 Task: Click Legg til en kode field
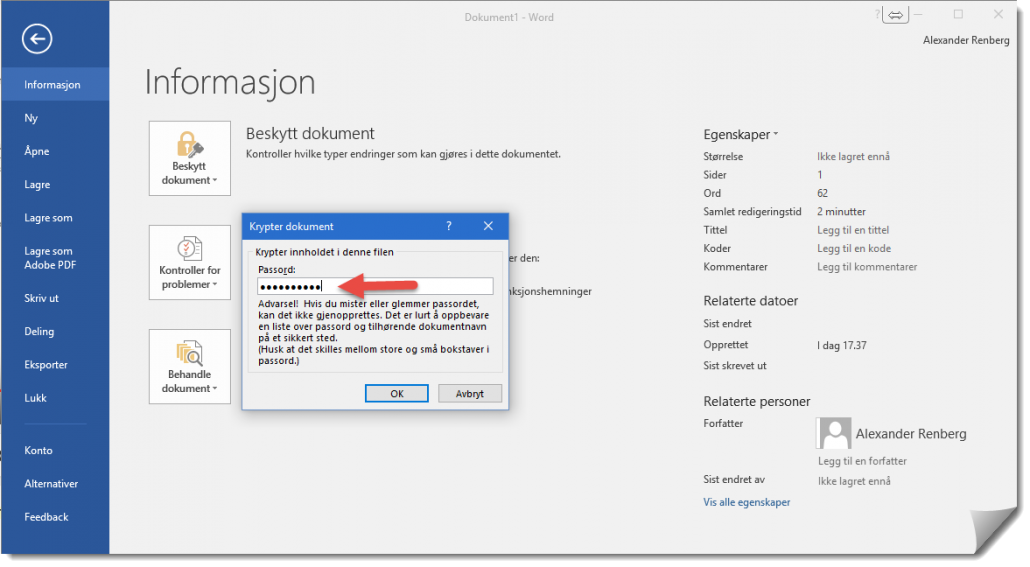coord(854,248)
